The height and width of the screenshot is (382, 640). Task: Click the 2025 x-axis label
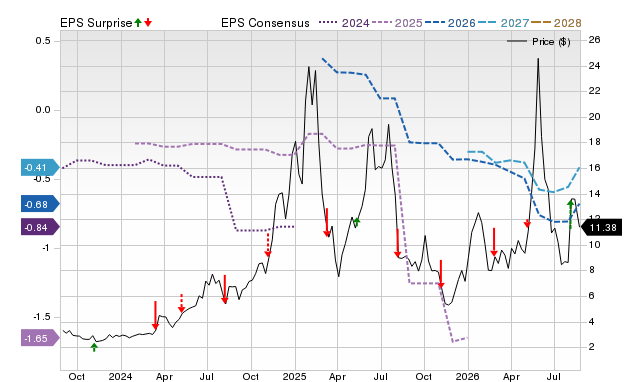click(x=294, y=376)
